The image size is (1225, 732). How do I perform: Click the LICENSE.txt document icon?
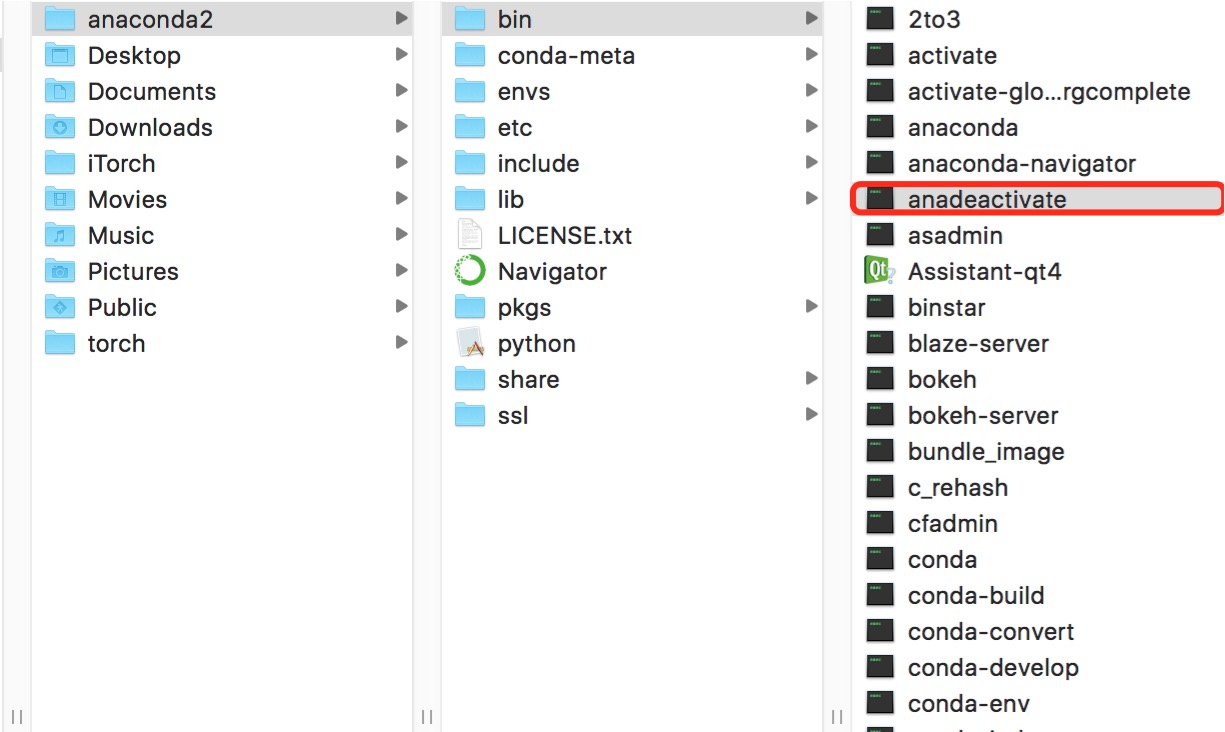click(470, 235)
